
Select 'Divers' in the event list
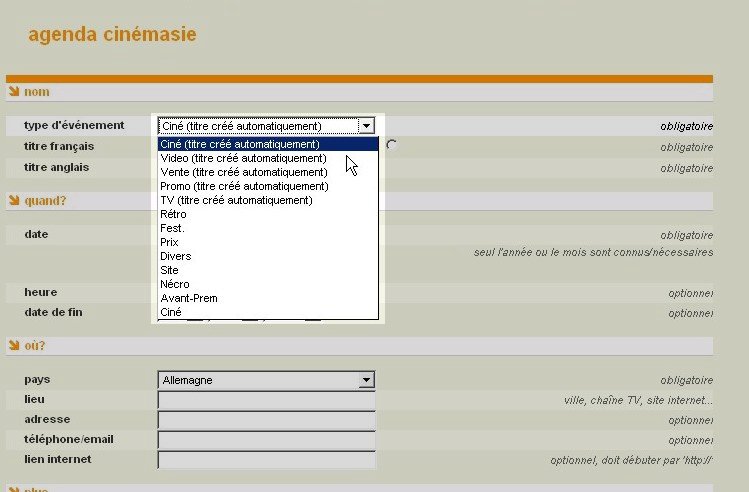tap(175, 256)
